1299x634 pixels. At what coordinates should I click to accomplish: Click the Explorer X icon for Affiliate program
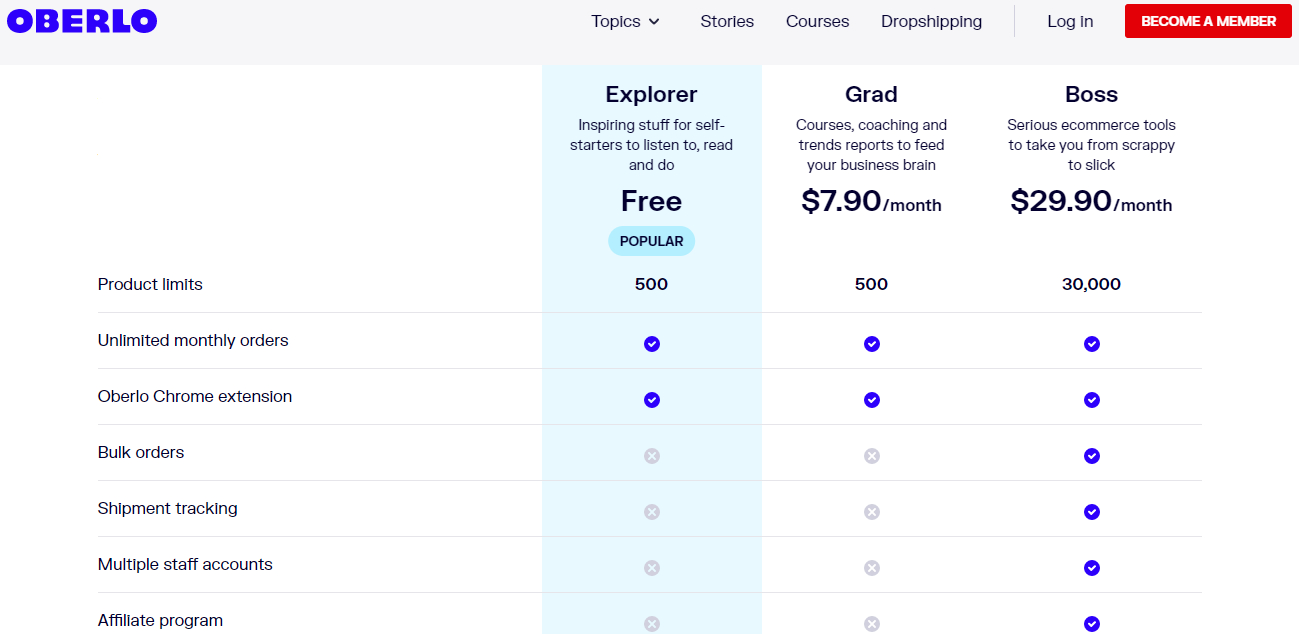click(651, 623)
